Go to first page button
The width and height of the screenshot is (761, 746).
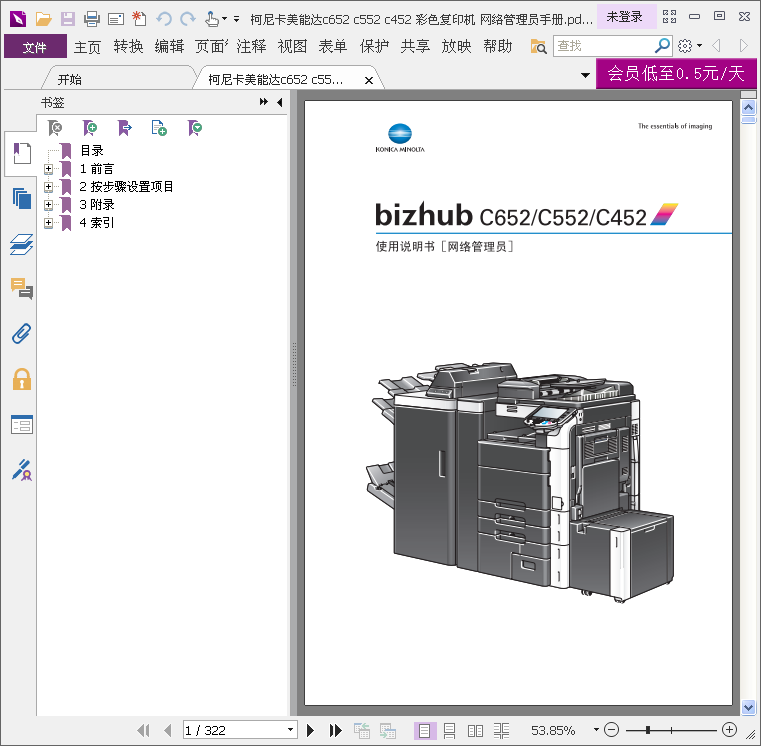coord(143,730)
